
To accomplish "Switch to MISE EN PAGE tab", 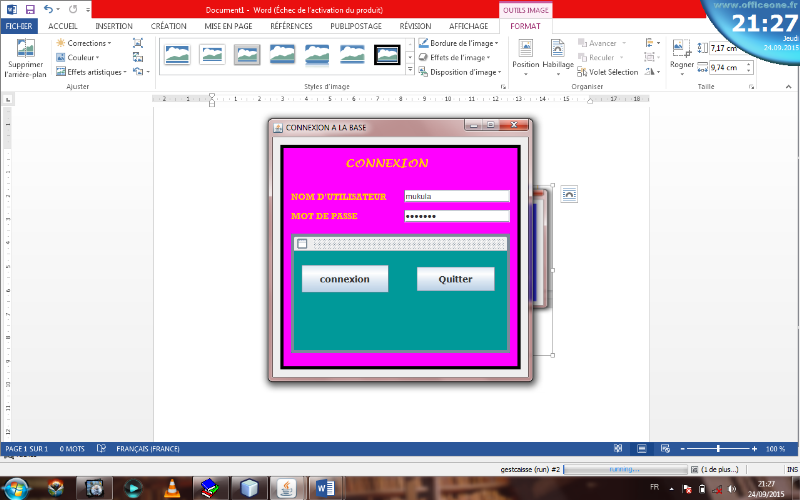I will pos(228,26).
